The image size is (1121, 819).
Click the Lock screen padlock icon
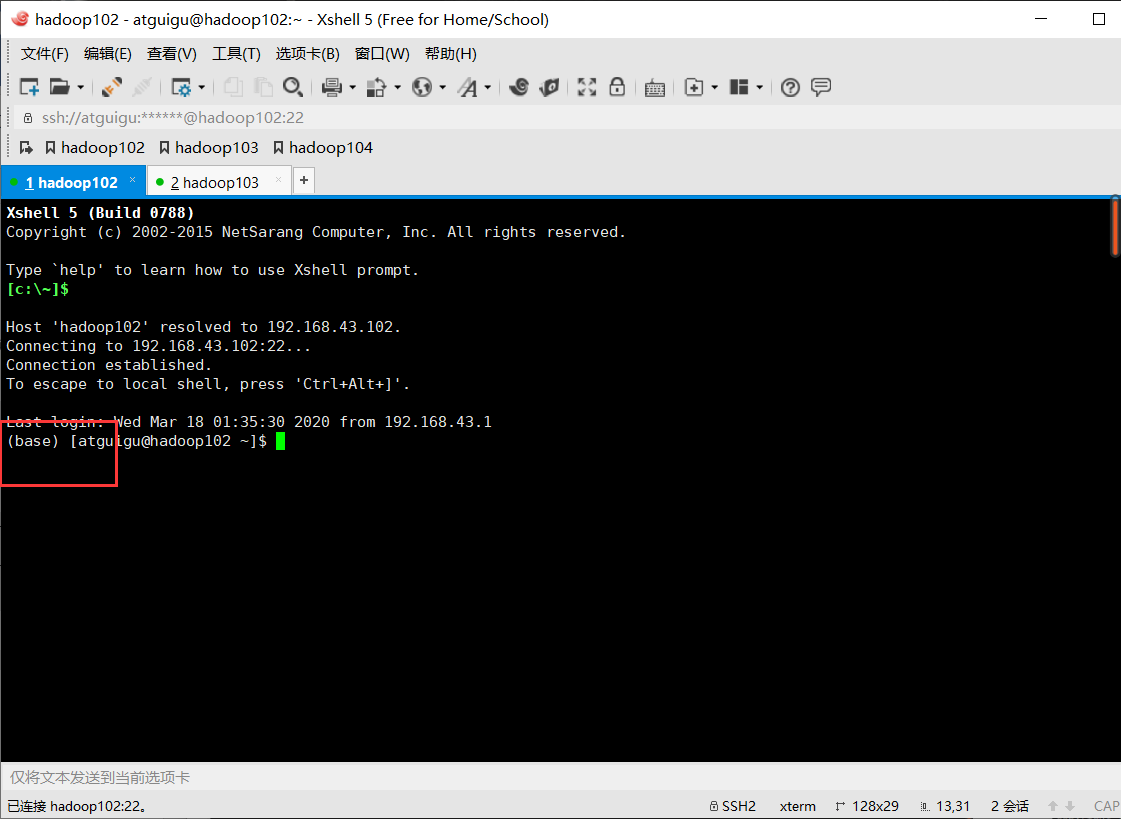click(x=617, y=87)
